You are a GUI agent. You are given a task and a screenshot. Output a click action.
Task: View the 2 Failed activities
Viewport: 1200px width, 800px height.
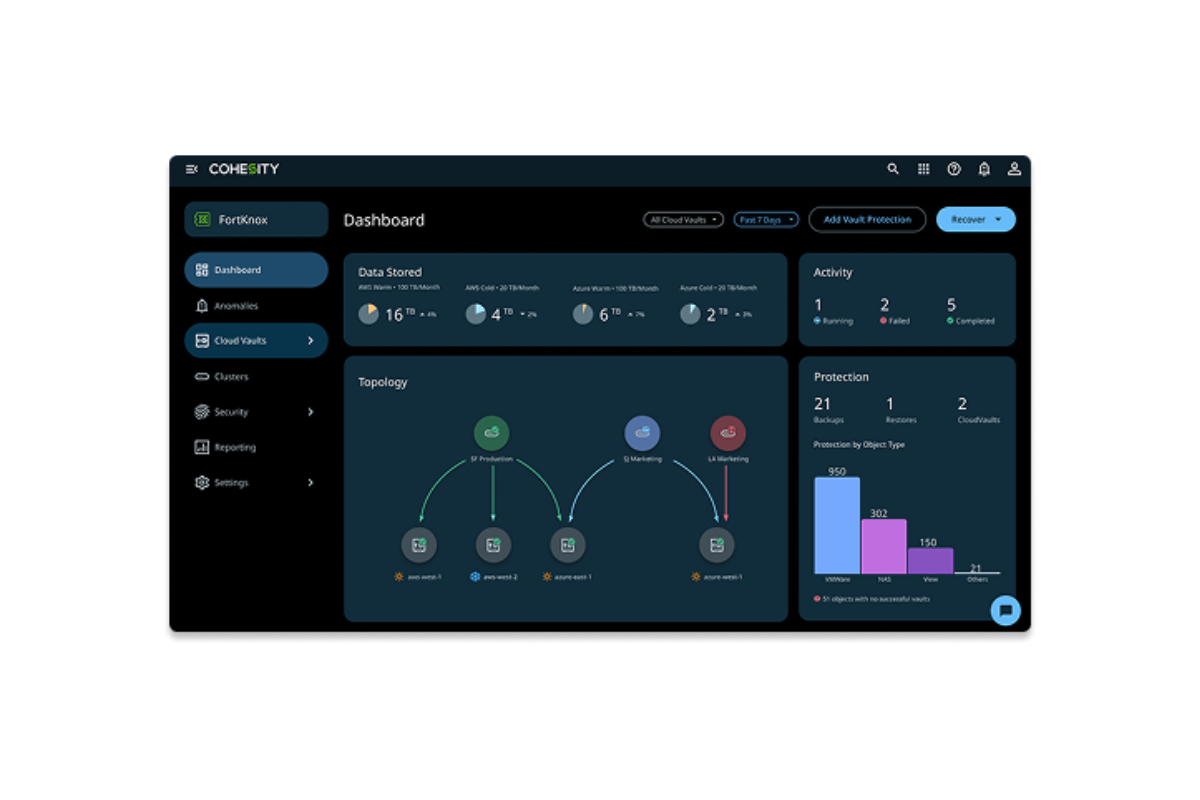pos(895,311)
